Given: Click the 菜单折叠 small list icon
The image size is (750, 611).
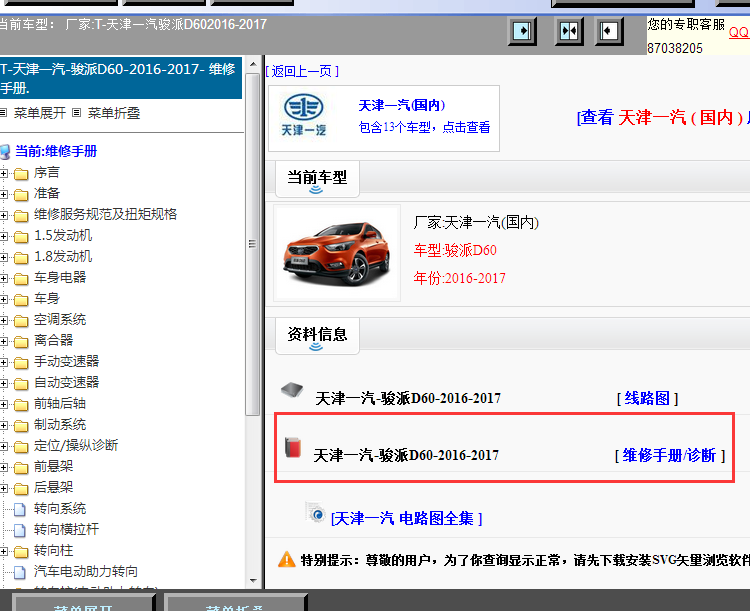Looking at the screenshot, I should tap(76, 113).
